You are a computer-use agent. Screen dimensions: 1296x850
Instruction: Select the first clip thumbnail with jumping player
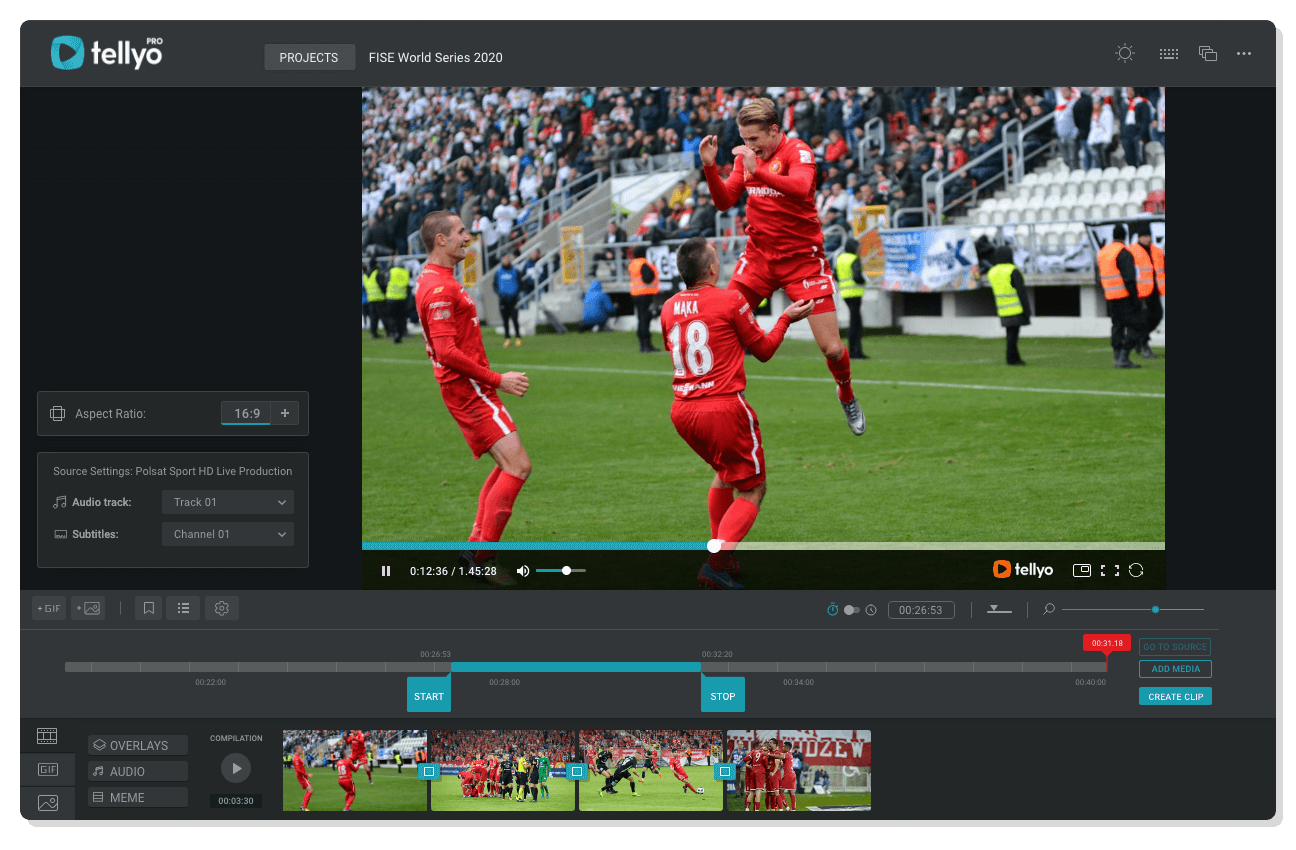click(x=355, y=770)
